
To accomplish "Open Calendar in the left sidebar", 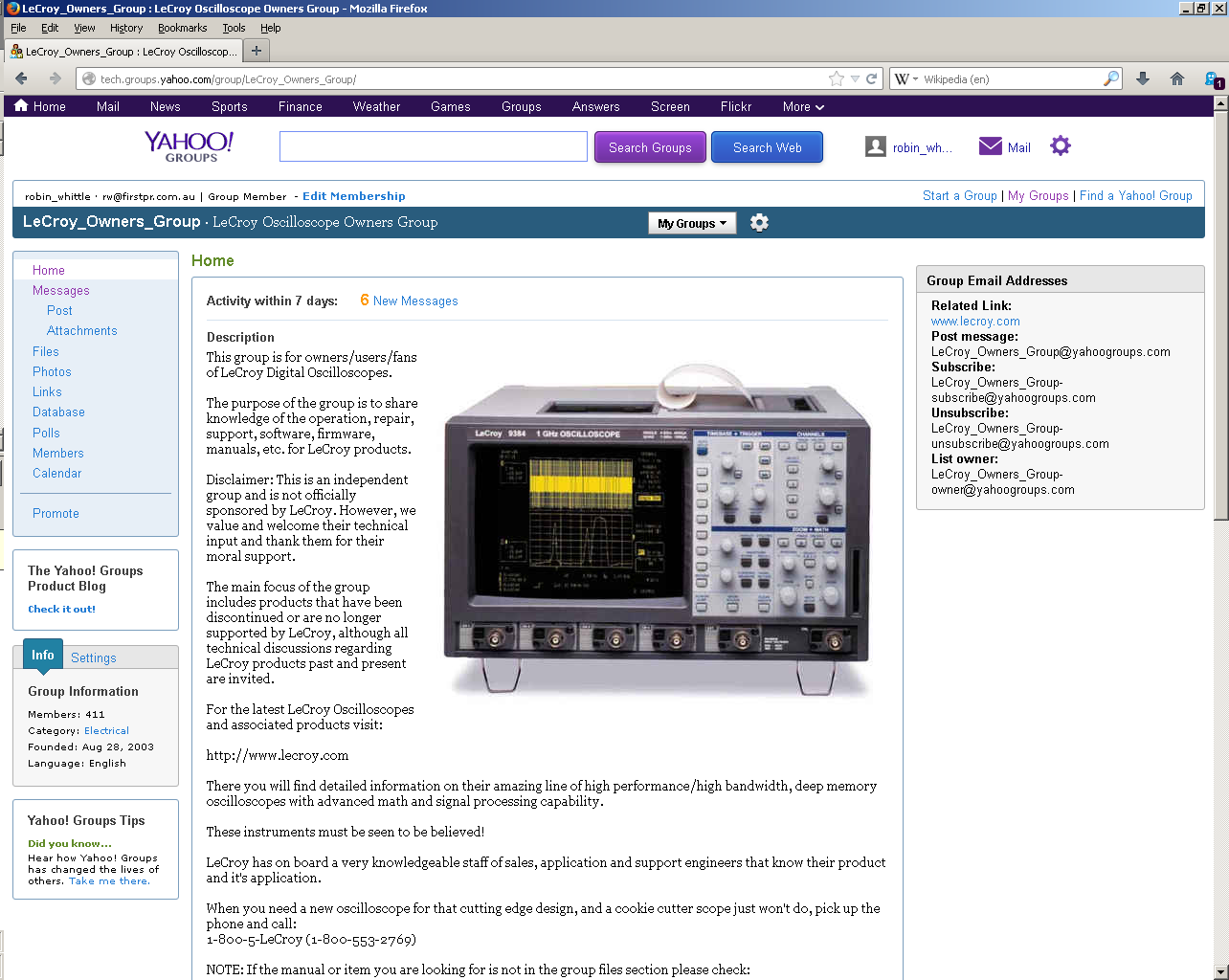I will pos(57,473).
